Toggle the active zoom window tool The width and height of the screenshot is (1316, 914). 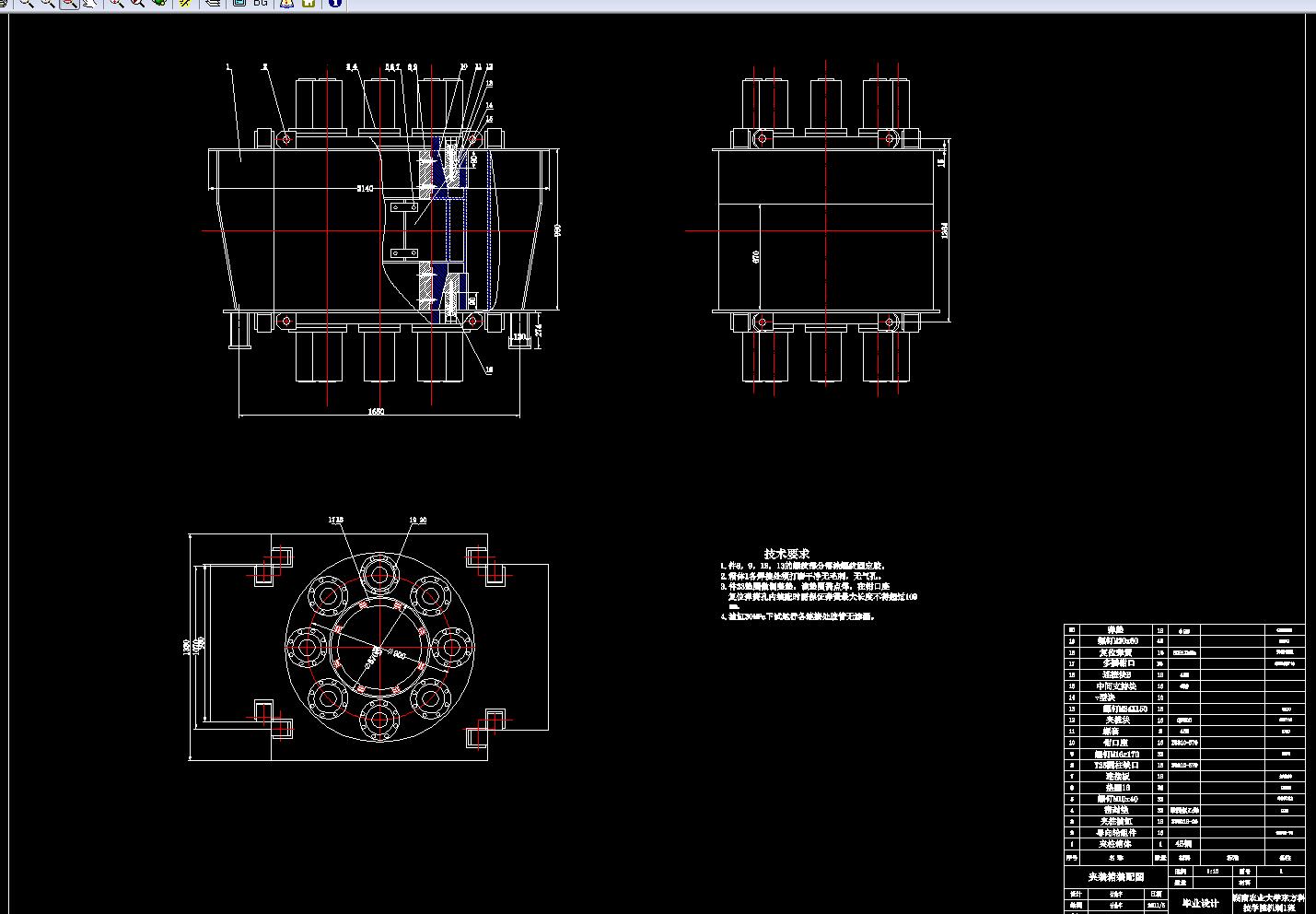pos(69,4)
